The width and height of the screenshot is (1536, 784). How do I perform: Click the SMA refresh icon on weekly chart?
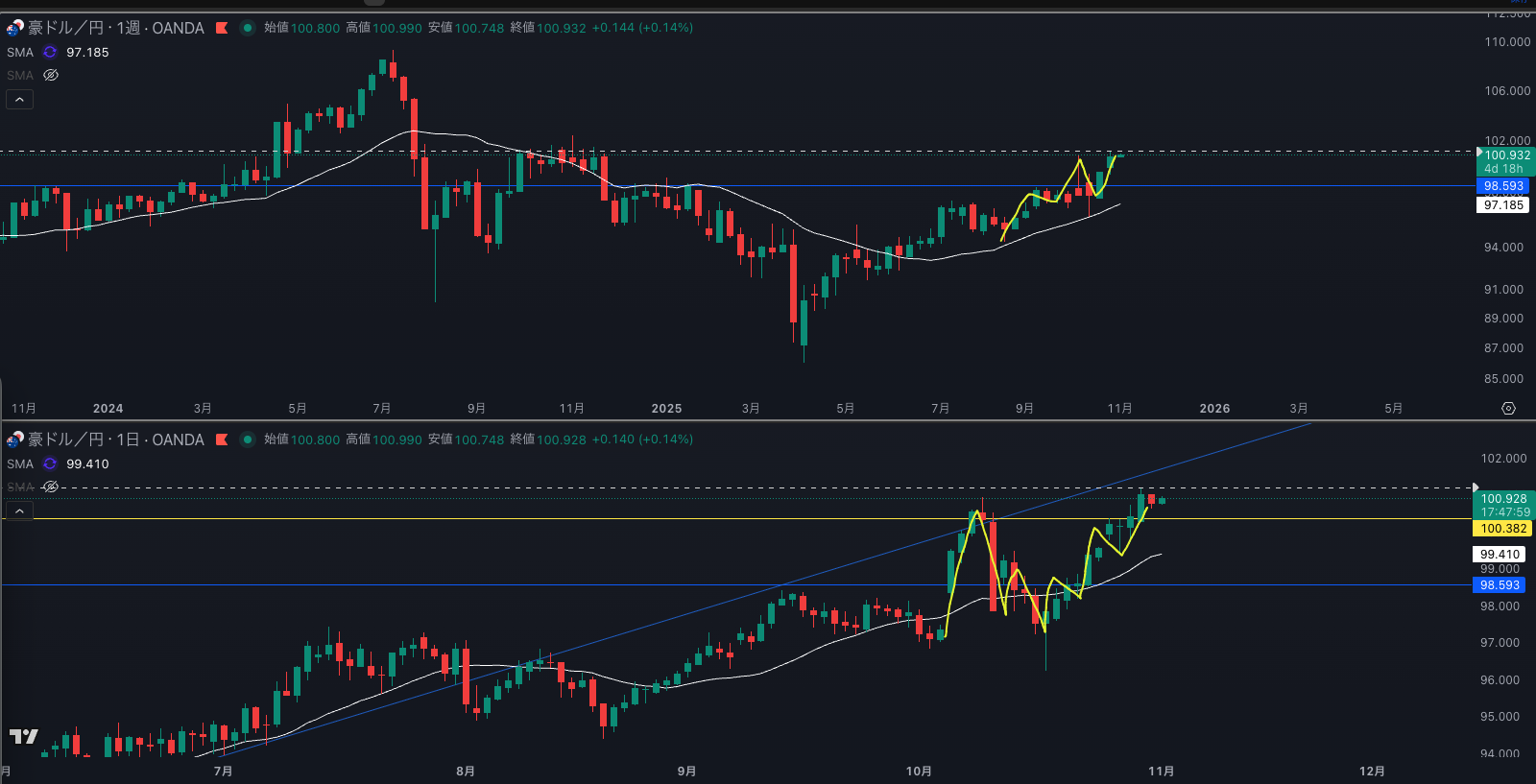point(50,53)
